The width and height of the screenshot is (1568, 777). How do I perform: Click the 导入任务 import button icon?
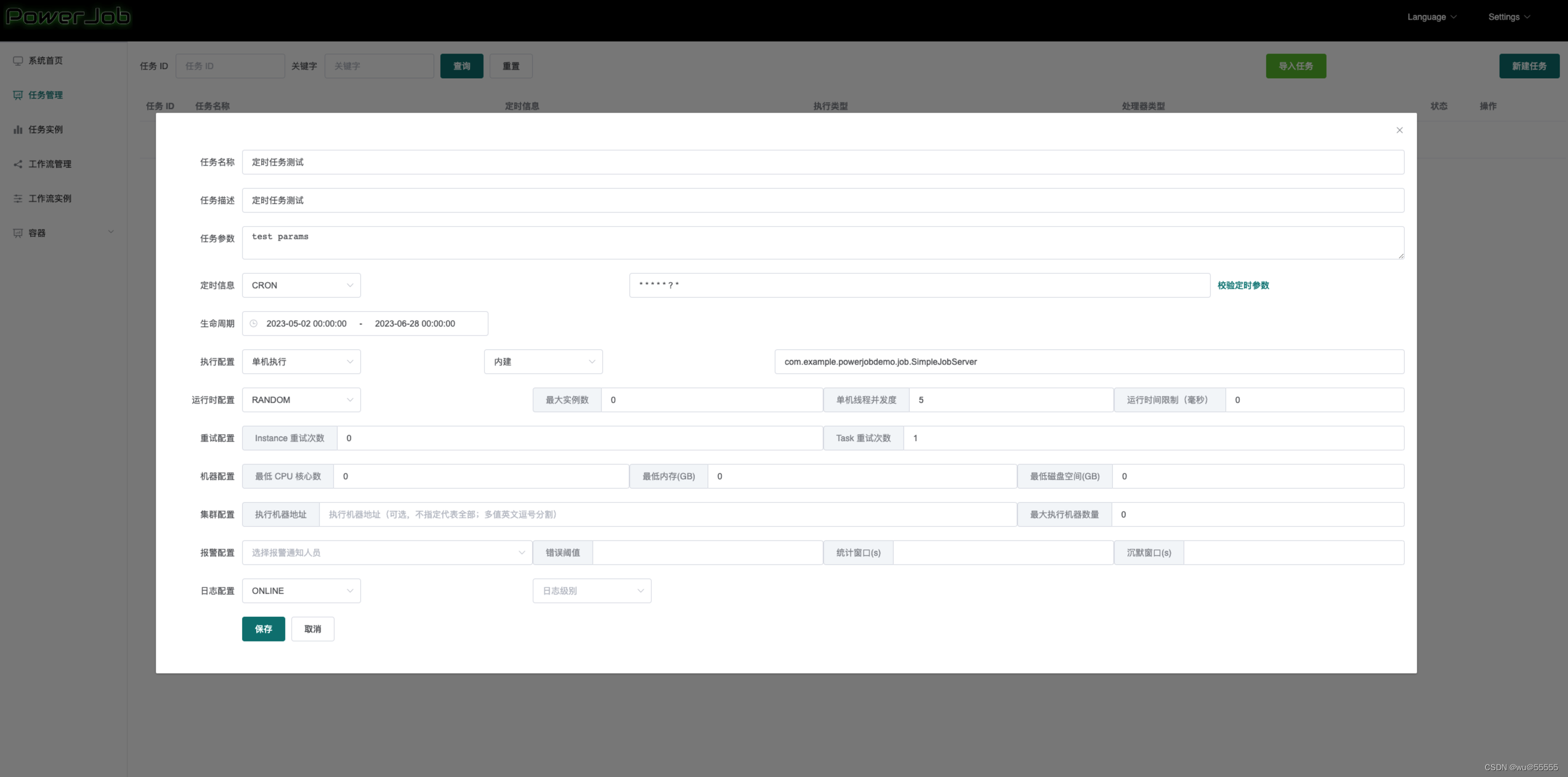[1296, 65]
